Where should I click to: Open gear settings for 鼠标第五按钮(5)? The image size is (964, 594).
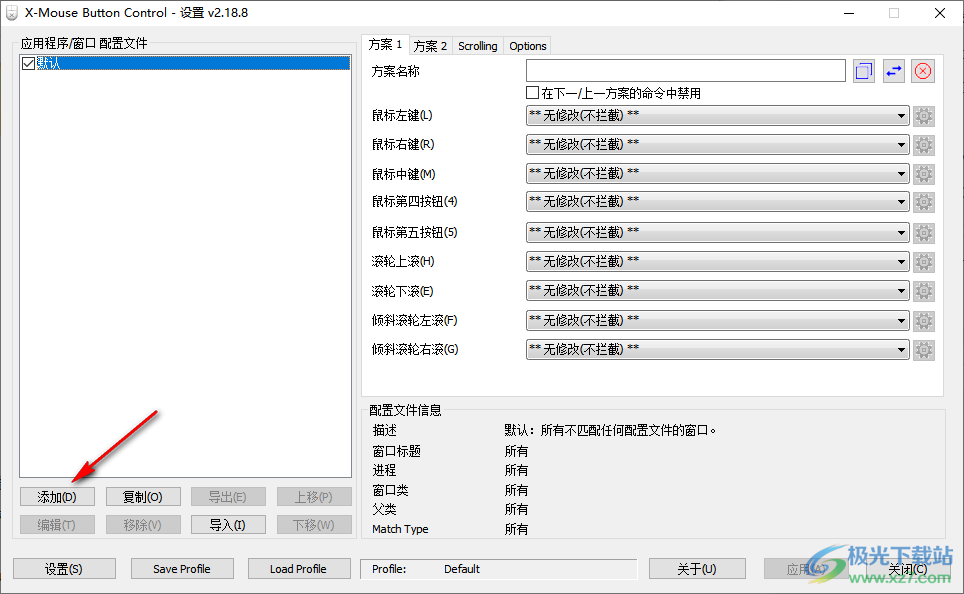pyautogui.click(x=923, y=233)
